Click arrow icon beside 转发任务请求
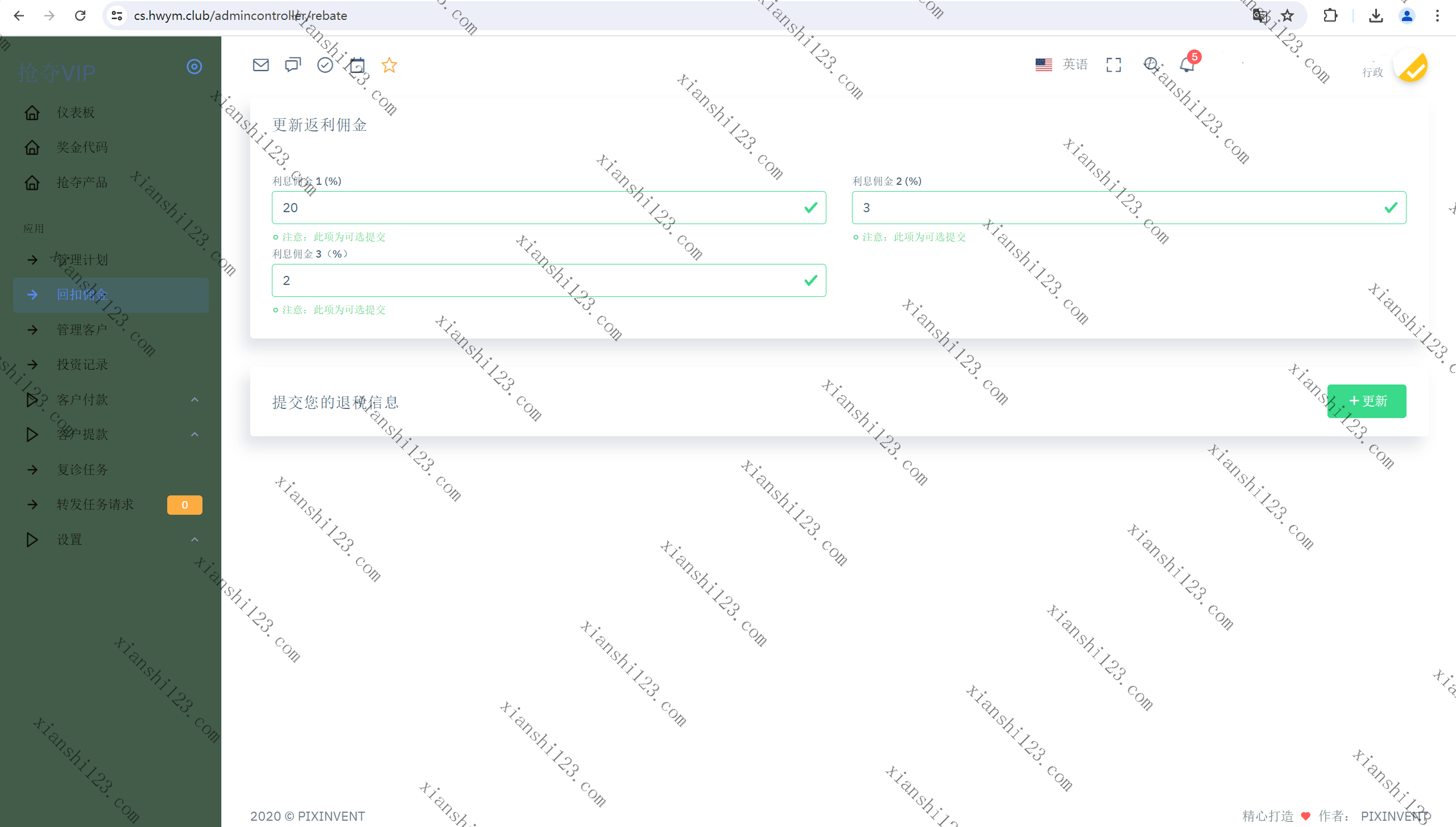 pyautogui.click(x=32, y=505)
